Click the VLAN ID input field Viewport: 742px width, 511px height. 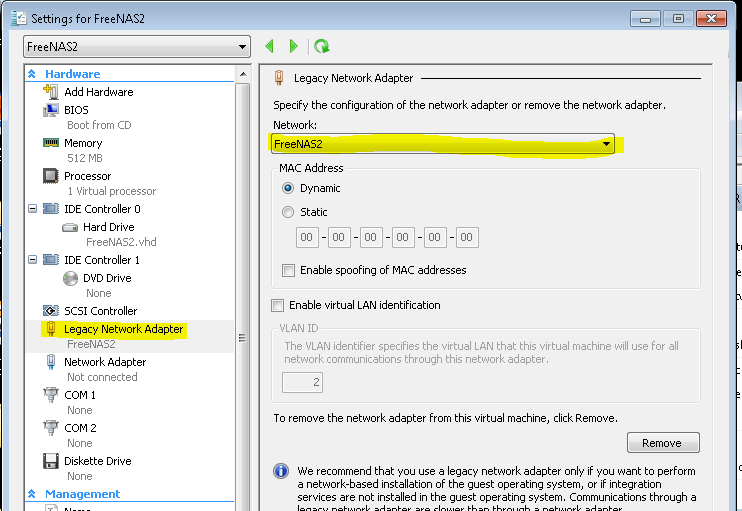(x=302, y=382)
